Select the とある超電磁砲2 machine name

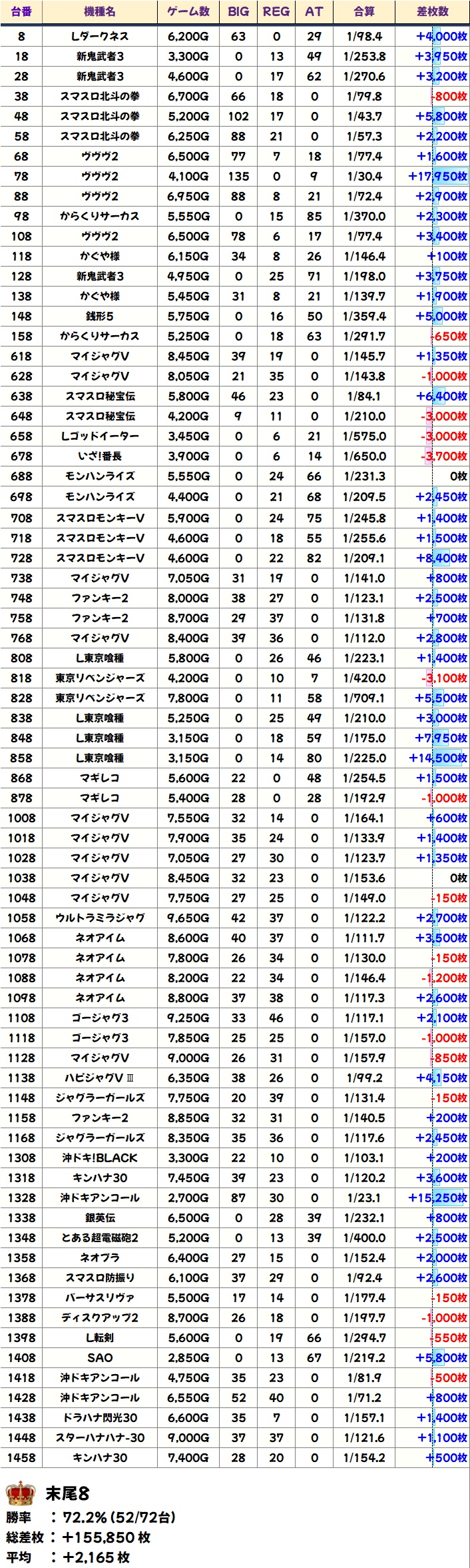[100, 1237]
